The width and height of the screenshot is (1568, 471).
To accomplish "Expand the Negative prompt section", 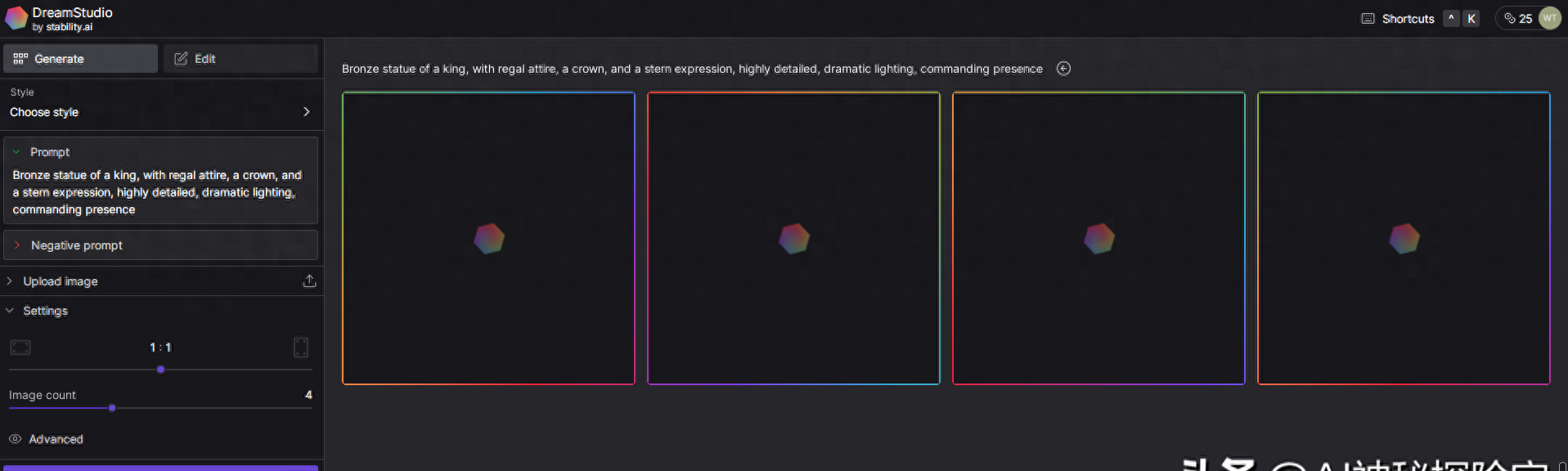I will click(17, 245).
